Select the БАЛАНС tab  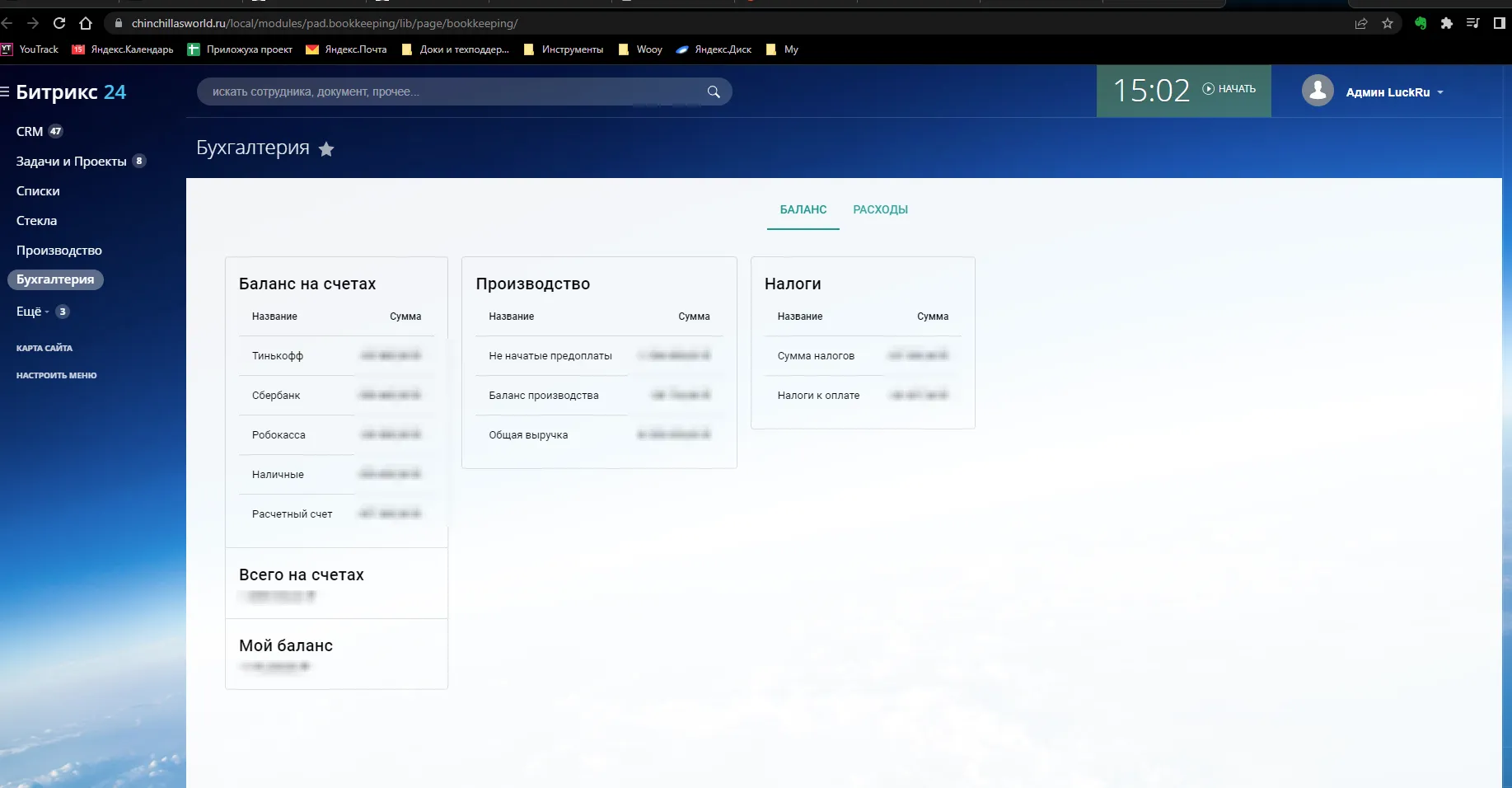coord(803,209)
